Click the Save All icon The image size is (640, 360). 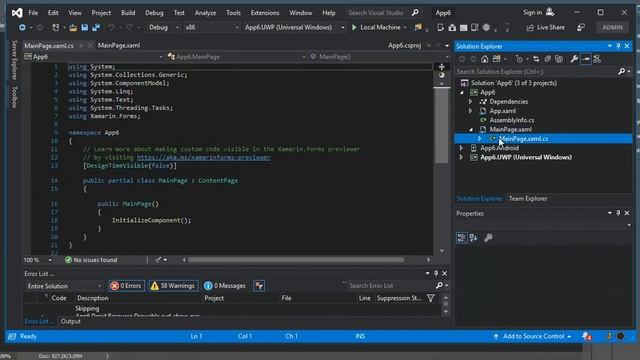[x=96, y=27]
